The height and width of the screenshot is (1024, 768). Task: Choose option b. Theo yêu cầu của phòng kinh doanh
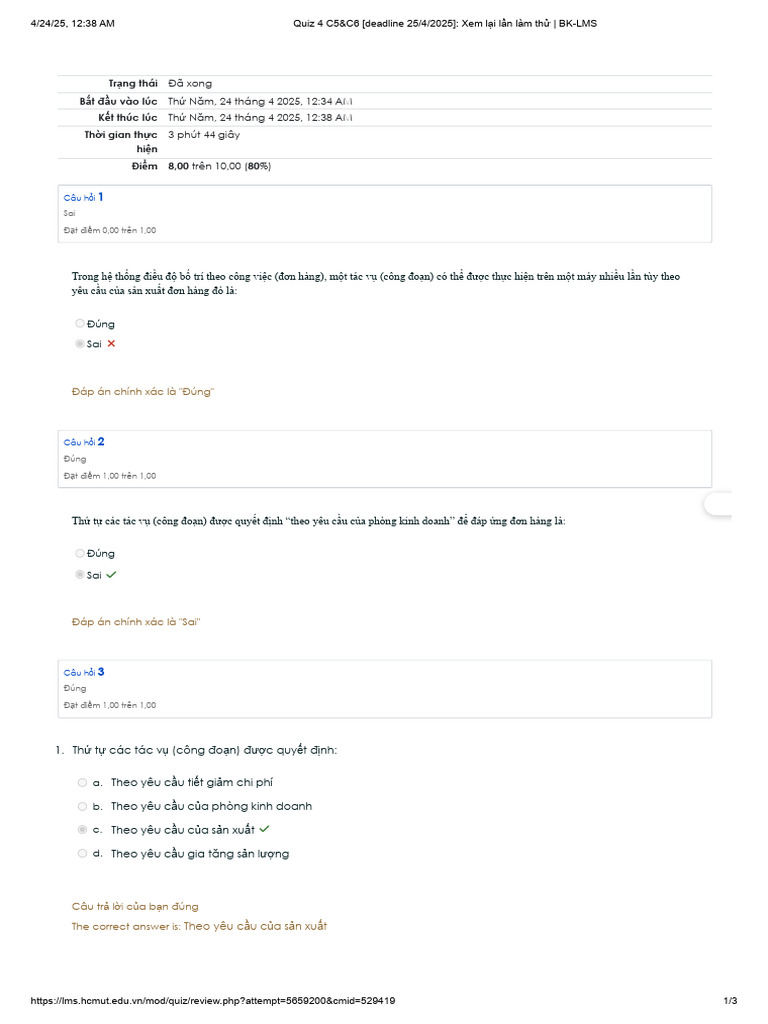point(82,806)
